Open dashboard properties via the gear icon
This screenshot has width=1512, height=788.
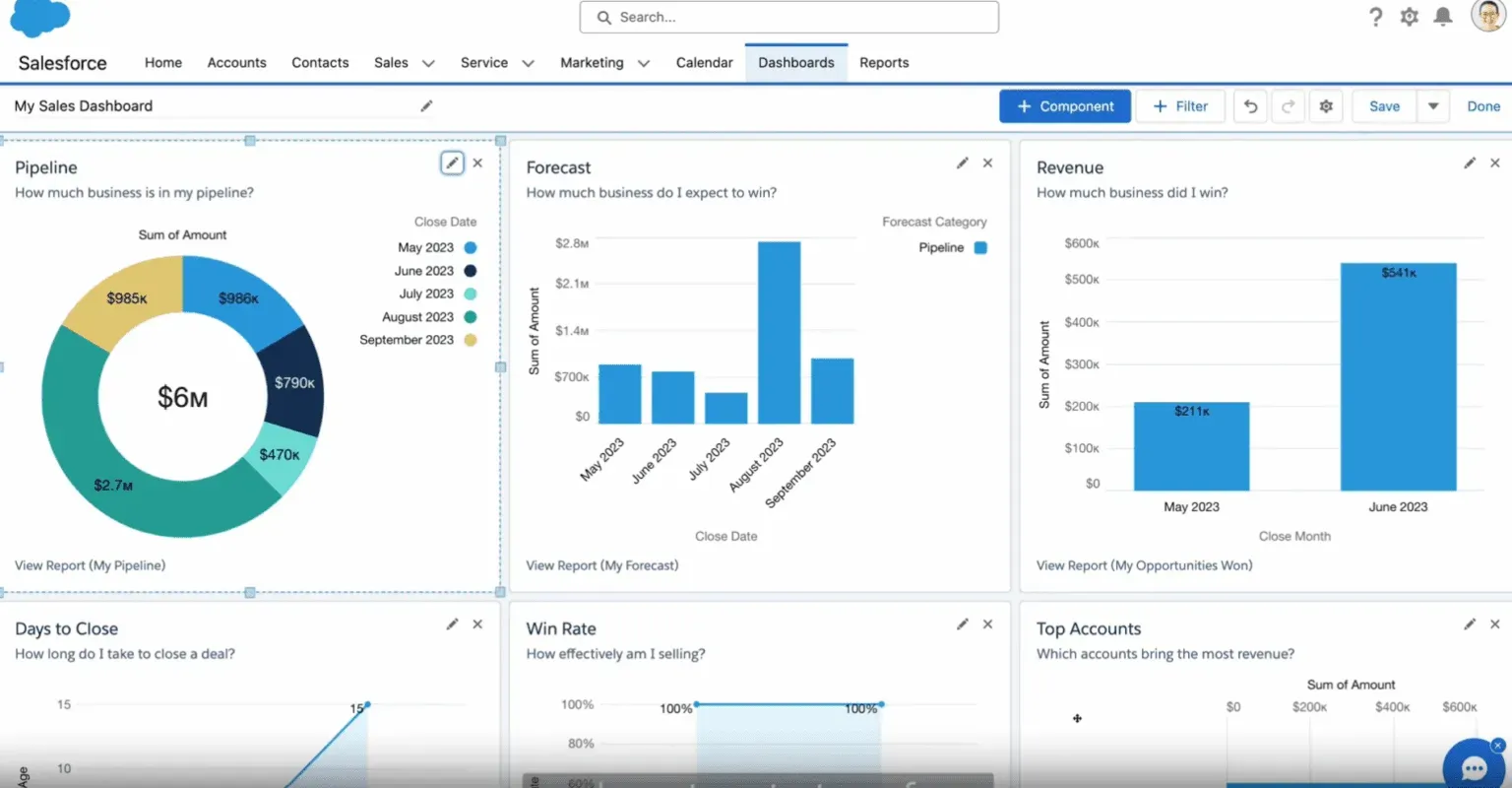(x=1325, y=105)
